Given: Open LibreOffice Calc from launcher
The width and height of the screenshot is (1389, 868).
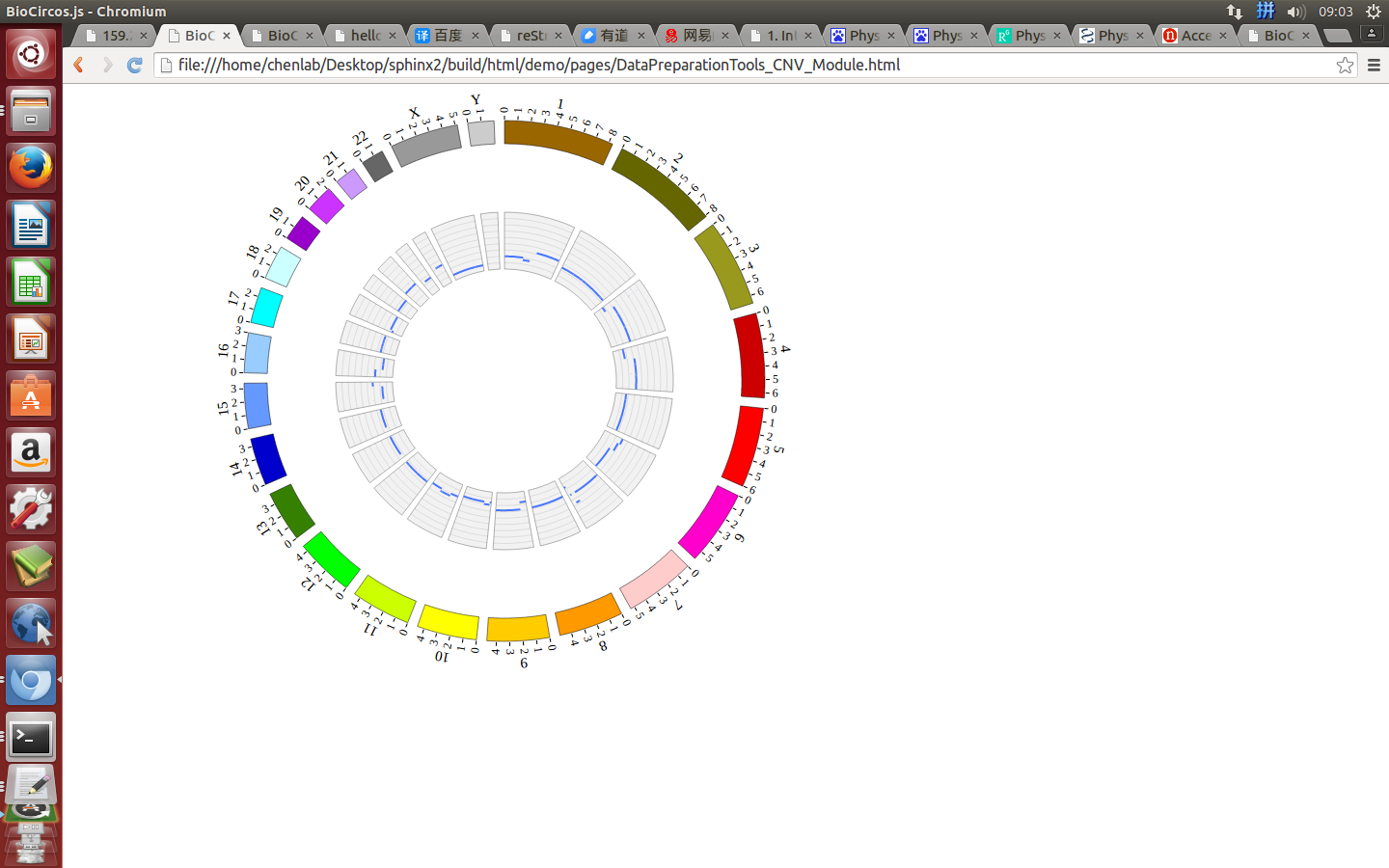Looking at the screenshot, I should pos(31,282).
